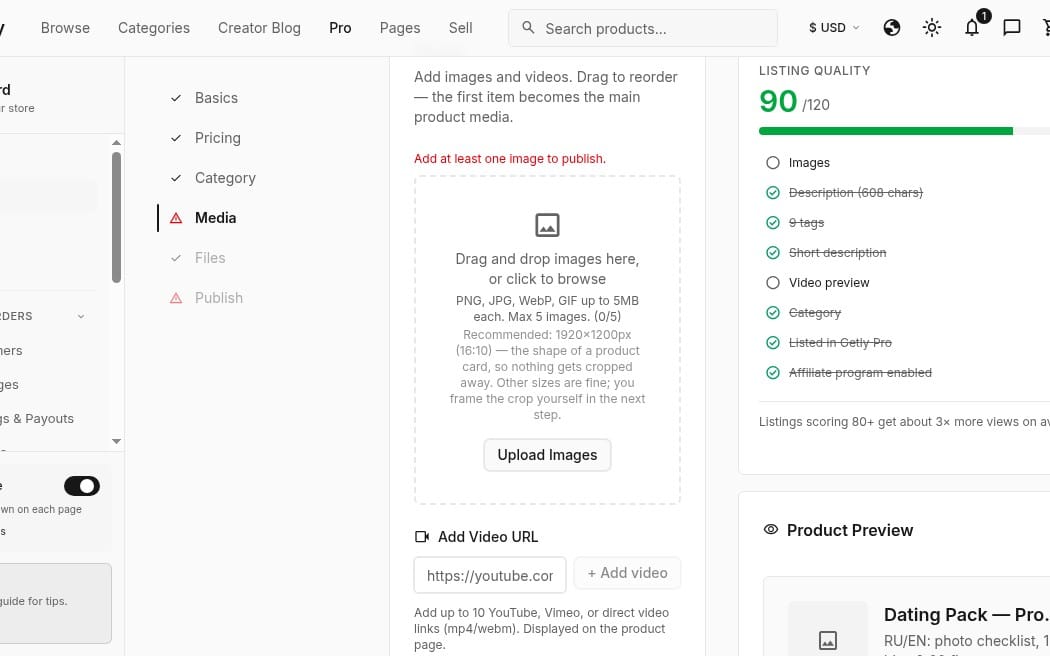Viewport: 1050px width, 656px height.
Task: Click the search magnifier icon
Action: (x=528, y=27)
